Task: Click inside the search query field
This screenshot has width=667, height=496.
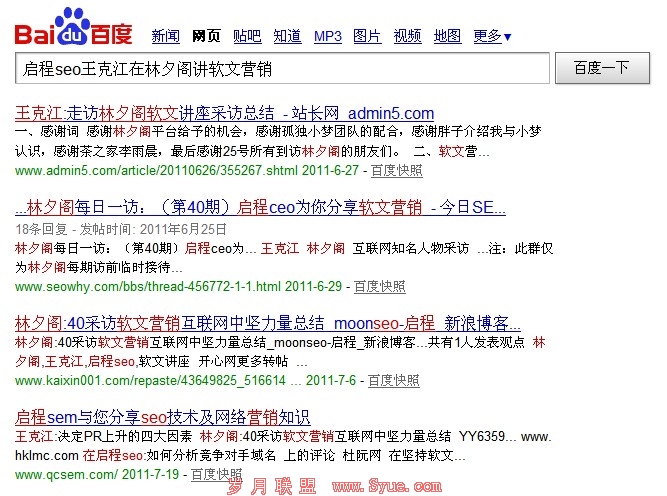Action: 282,69
